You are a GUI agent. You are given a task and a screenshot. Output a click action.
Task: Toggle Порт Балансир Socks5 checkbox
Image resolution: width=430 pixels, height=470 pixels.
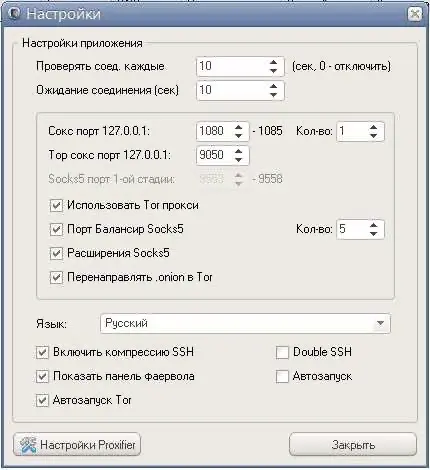click(x=56, y=229)
